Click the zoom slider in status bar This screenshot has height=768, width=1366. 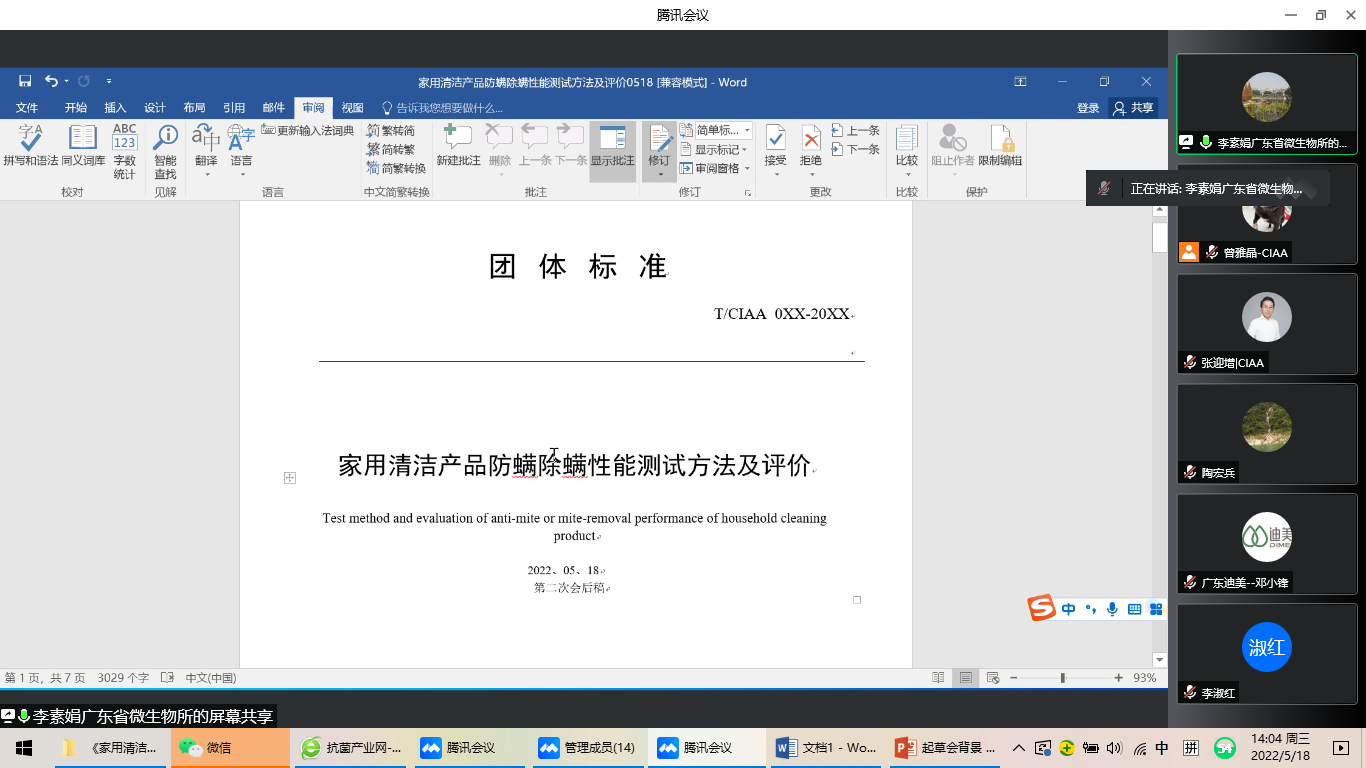[1063, 678]
